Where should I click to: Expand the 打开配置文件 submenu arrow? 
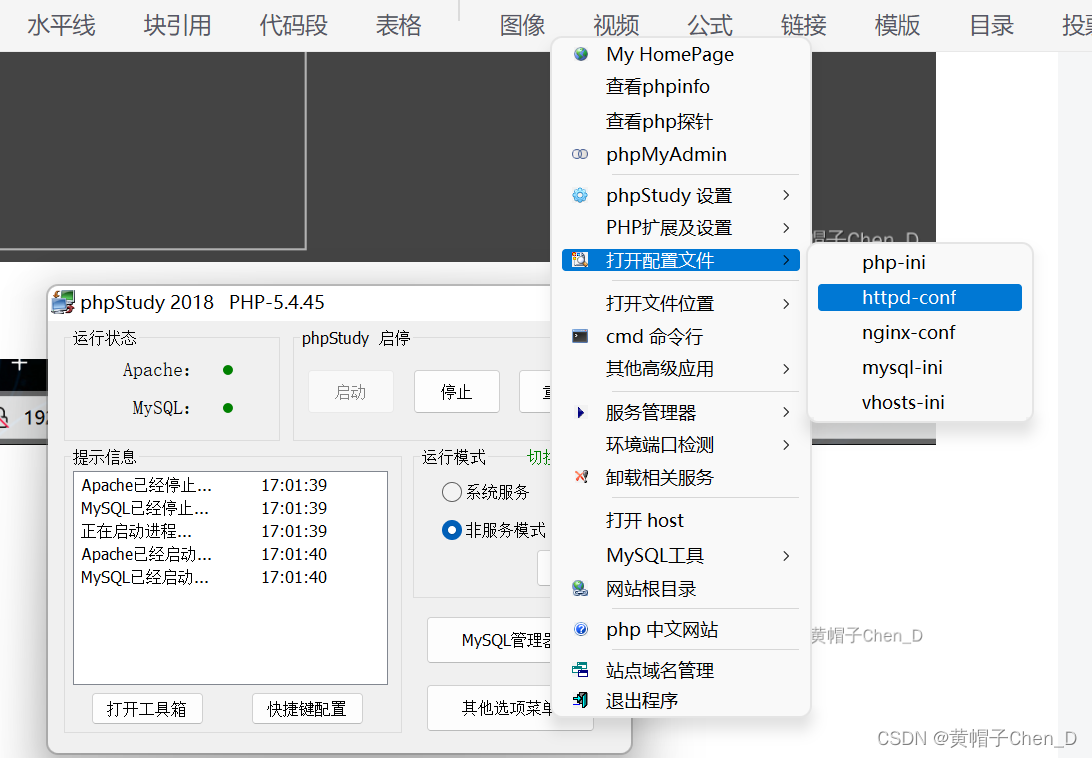[786, 260]
